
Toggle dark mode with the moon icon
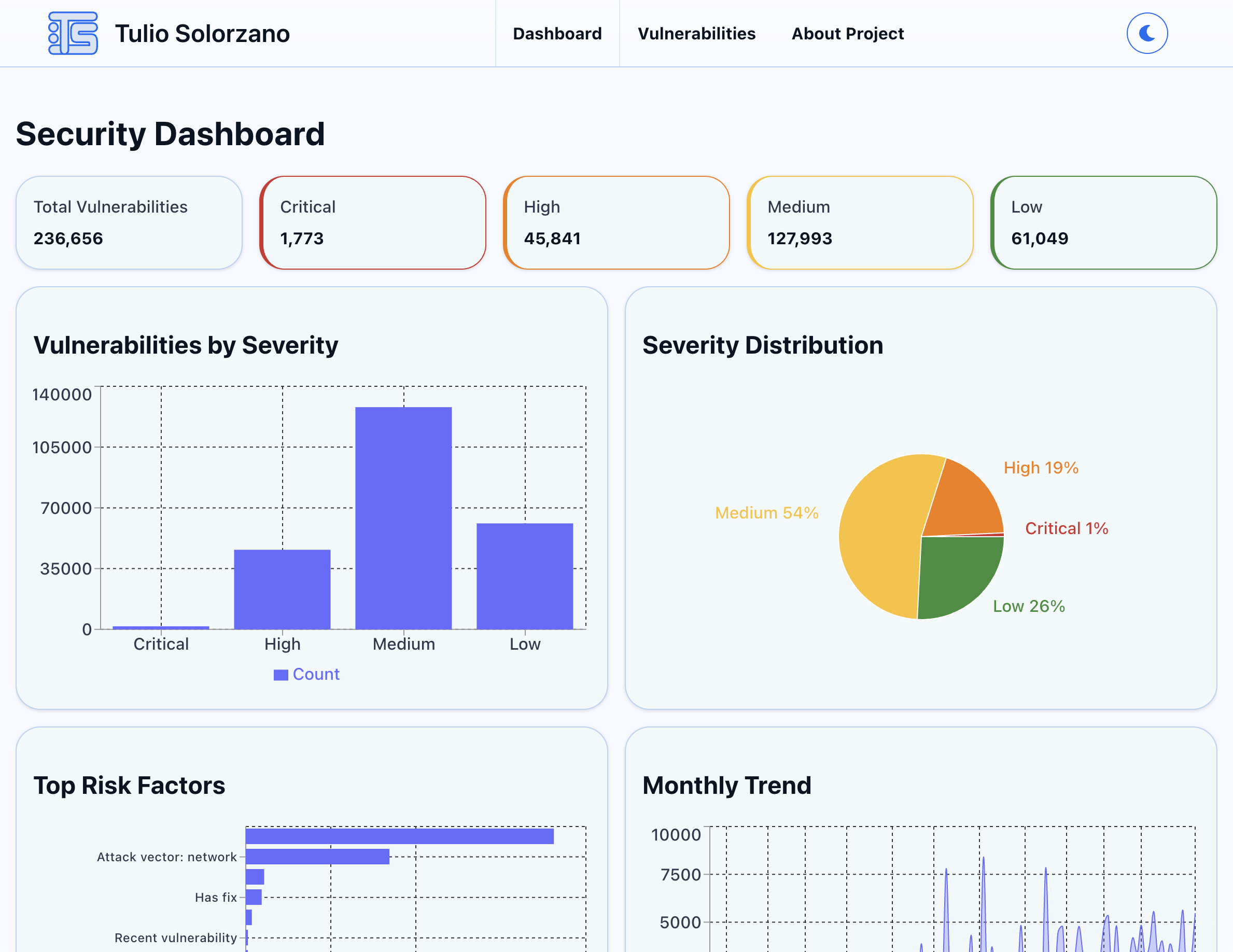[x=1146, y=33]
